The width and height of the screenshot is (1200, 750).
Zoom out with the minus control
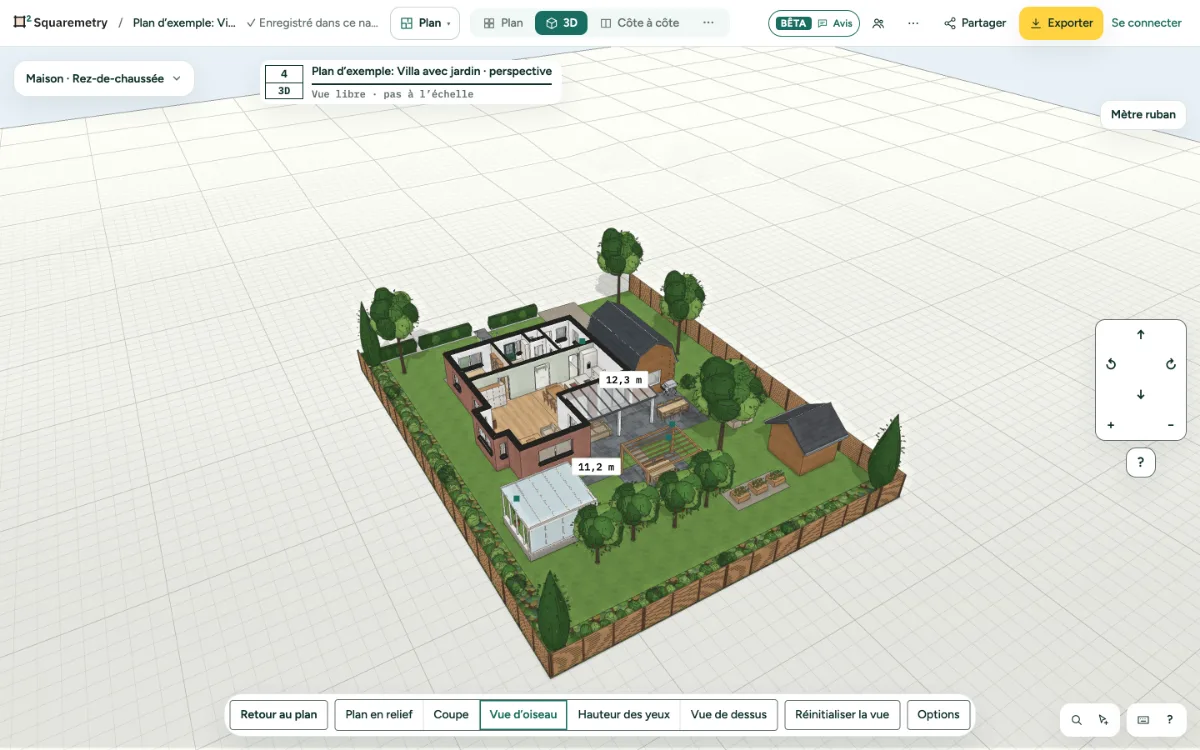(1171, 425)
